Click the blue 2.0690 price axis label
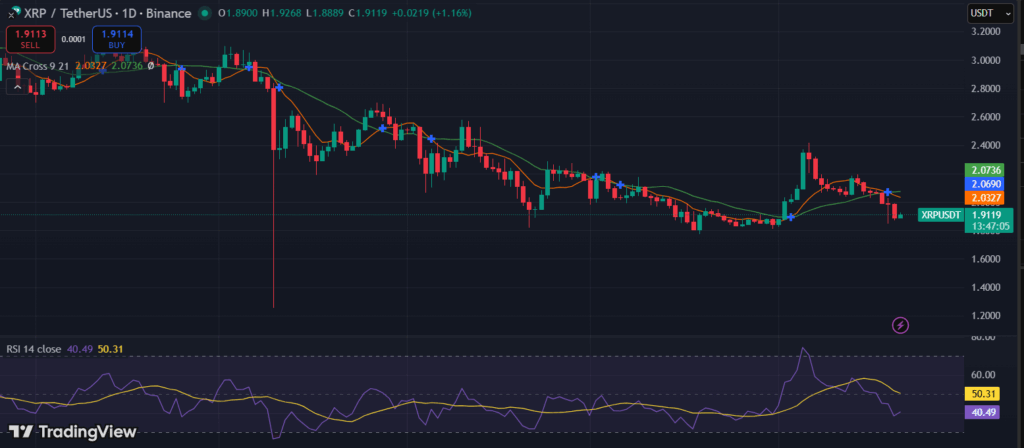1024x448 pixels. pyautogui.click(x=982, y=184)
